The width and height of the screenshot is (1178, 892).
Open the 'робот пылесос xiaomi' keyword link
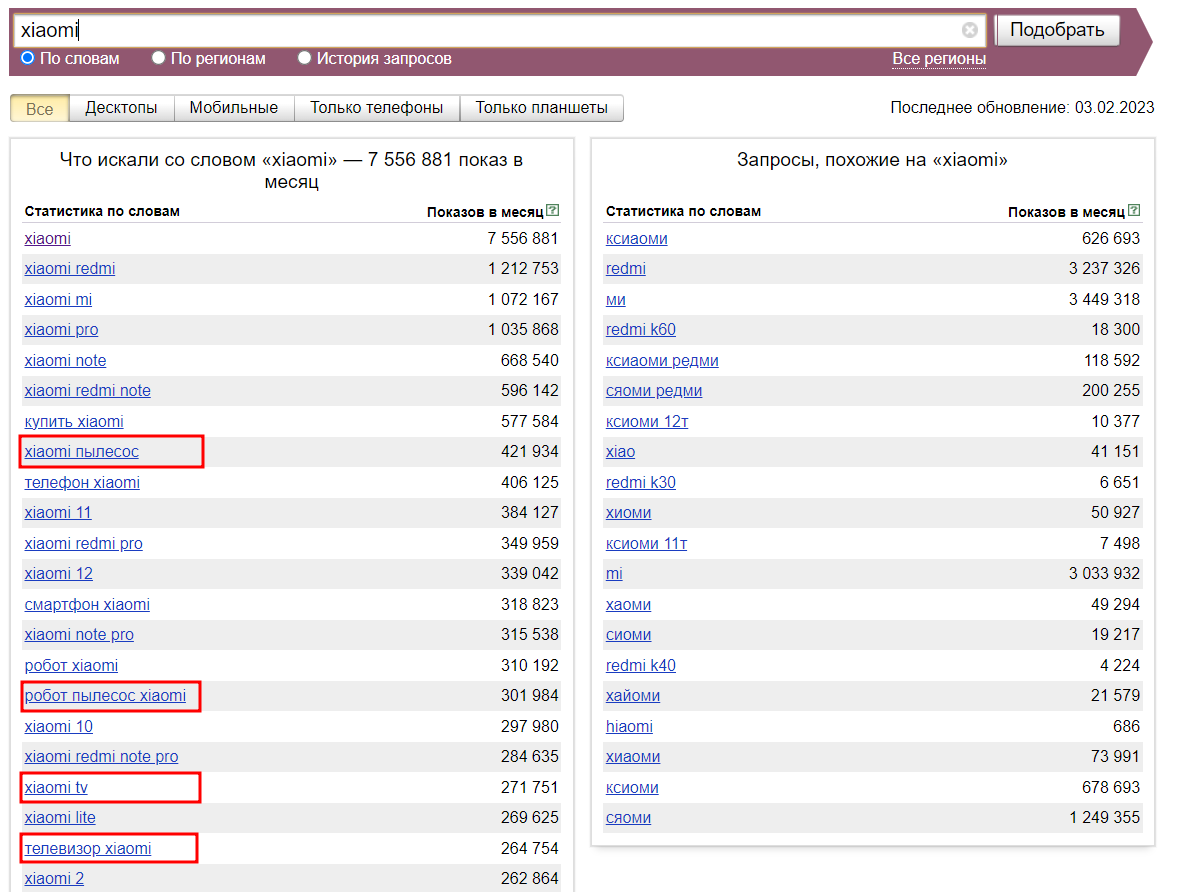tap(105, 696)
